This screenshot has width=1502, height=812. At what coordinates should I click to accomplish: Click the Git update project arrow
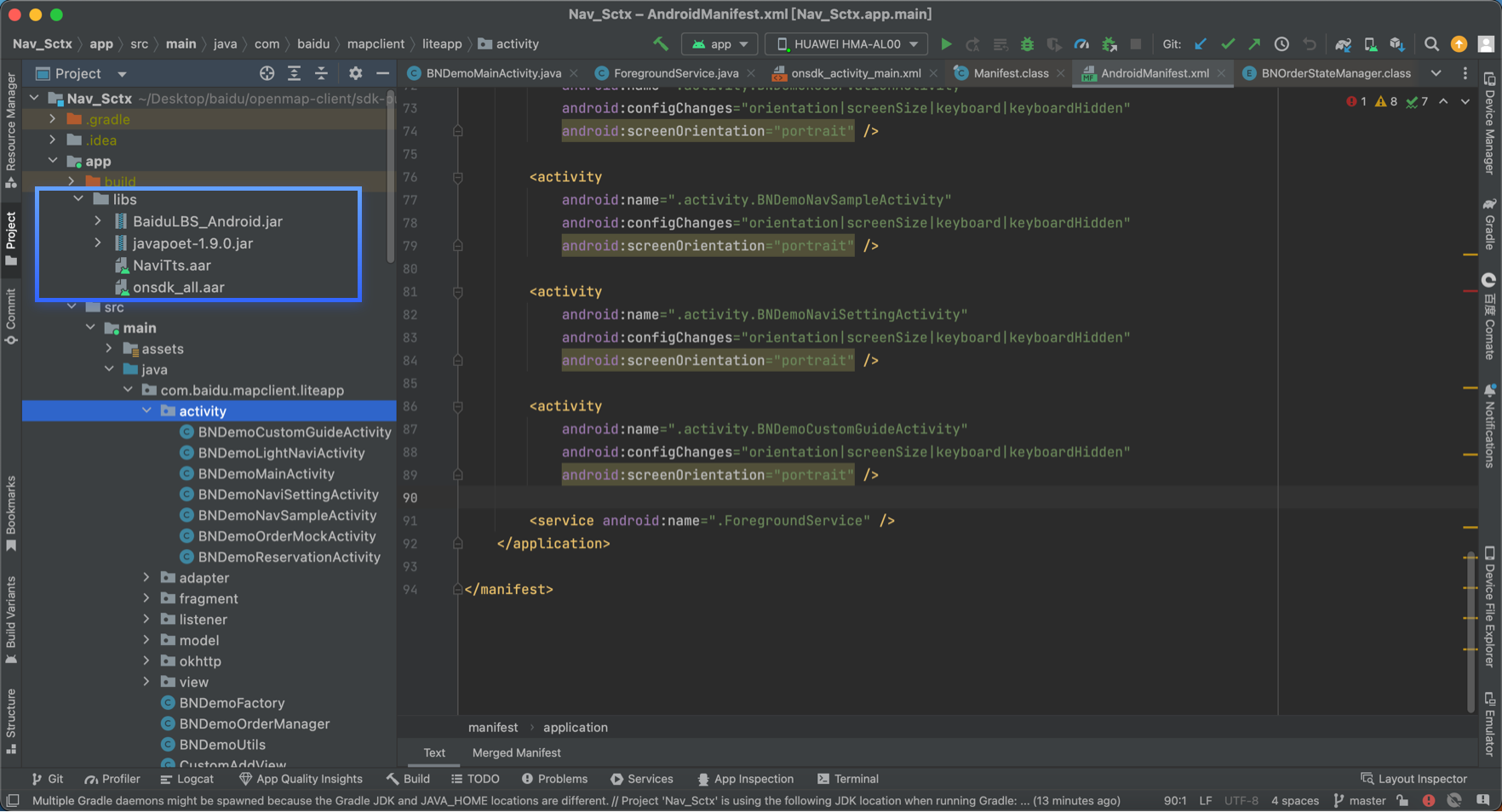click(x=1201, y=44)
